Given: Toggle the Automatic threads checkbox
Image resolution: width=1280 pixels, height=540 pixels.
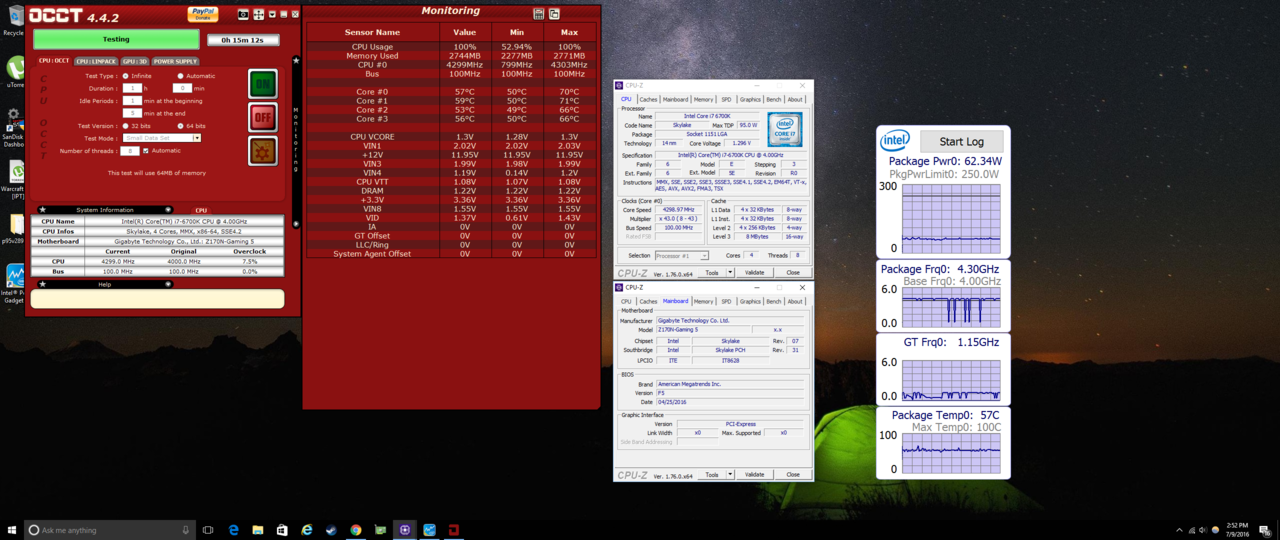Looking at the screenshot, I should click(146, 151).
